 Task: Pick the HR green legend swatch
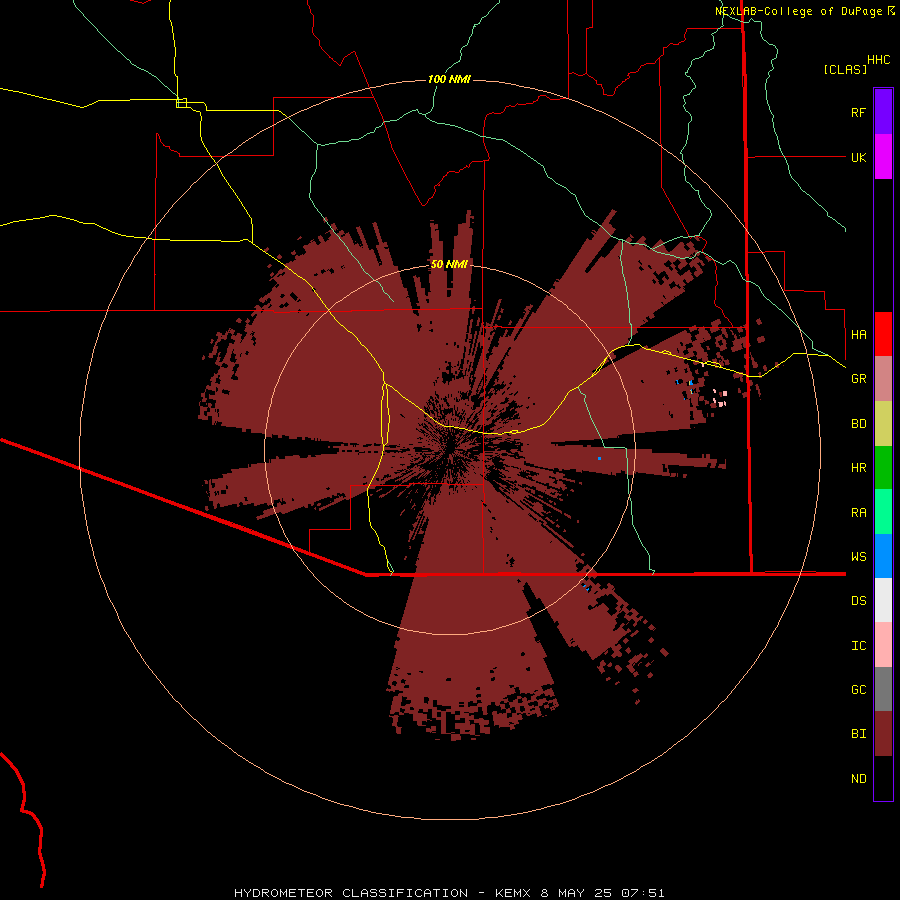coord(883,468)
